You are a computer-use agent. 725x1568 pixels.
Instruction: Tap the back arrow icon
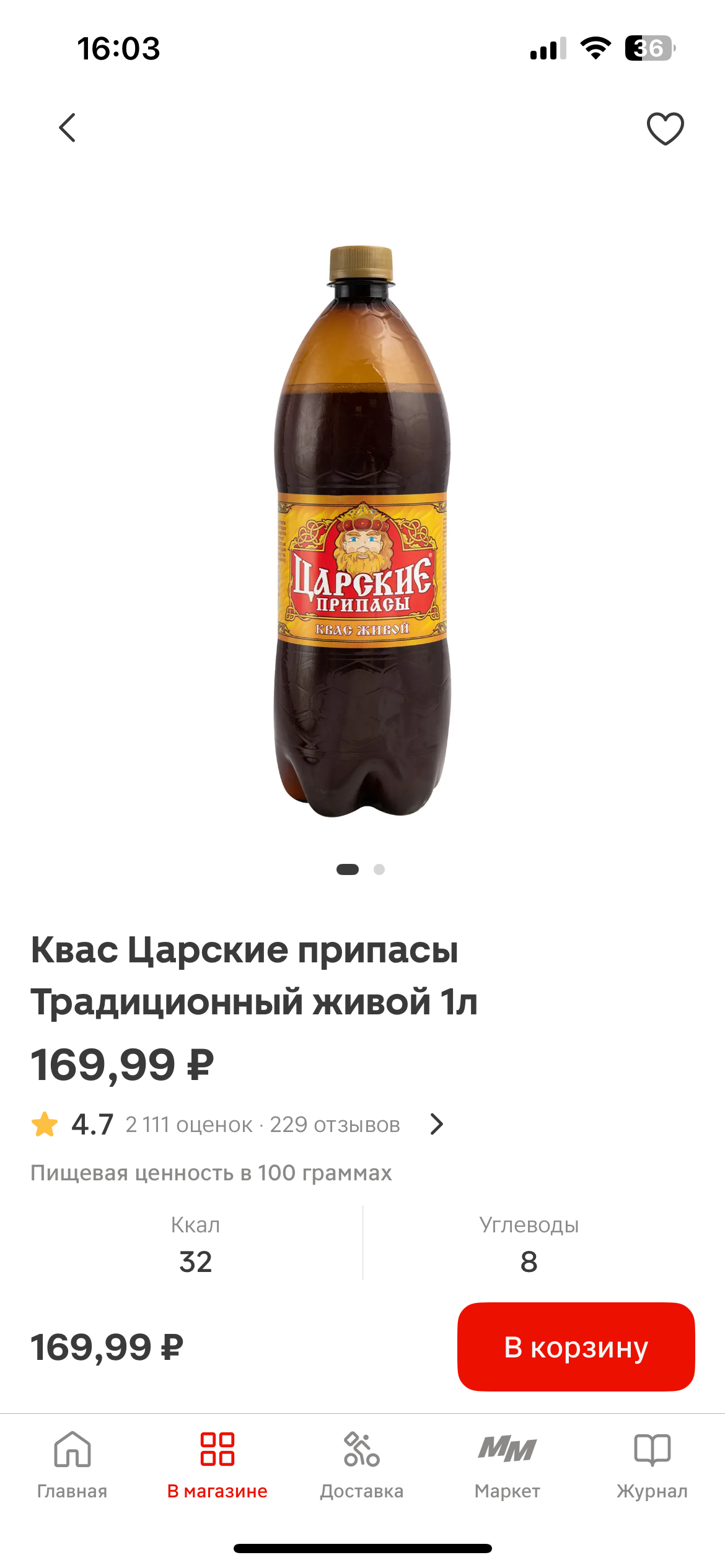pyautogui.click(x=67, y=128)
